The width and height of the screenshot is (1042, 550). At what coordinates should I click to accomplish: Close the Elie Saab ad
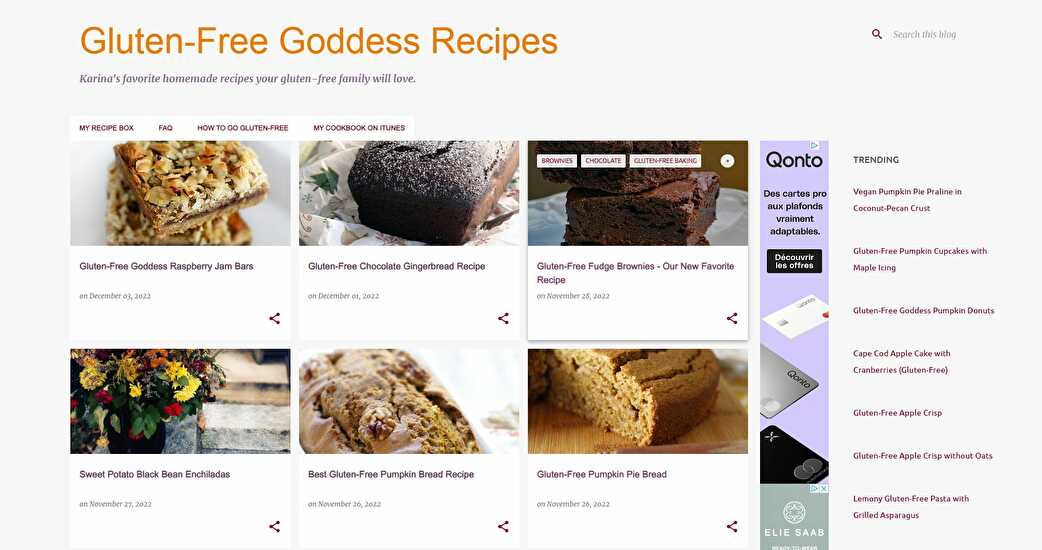(823, 488)
